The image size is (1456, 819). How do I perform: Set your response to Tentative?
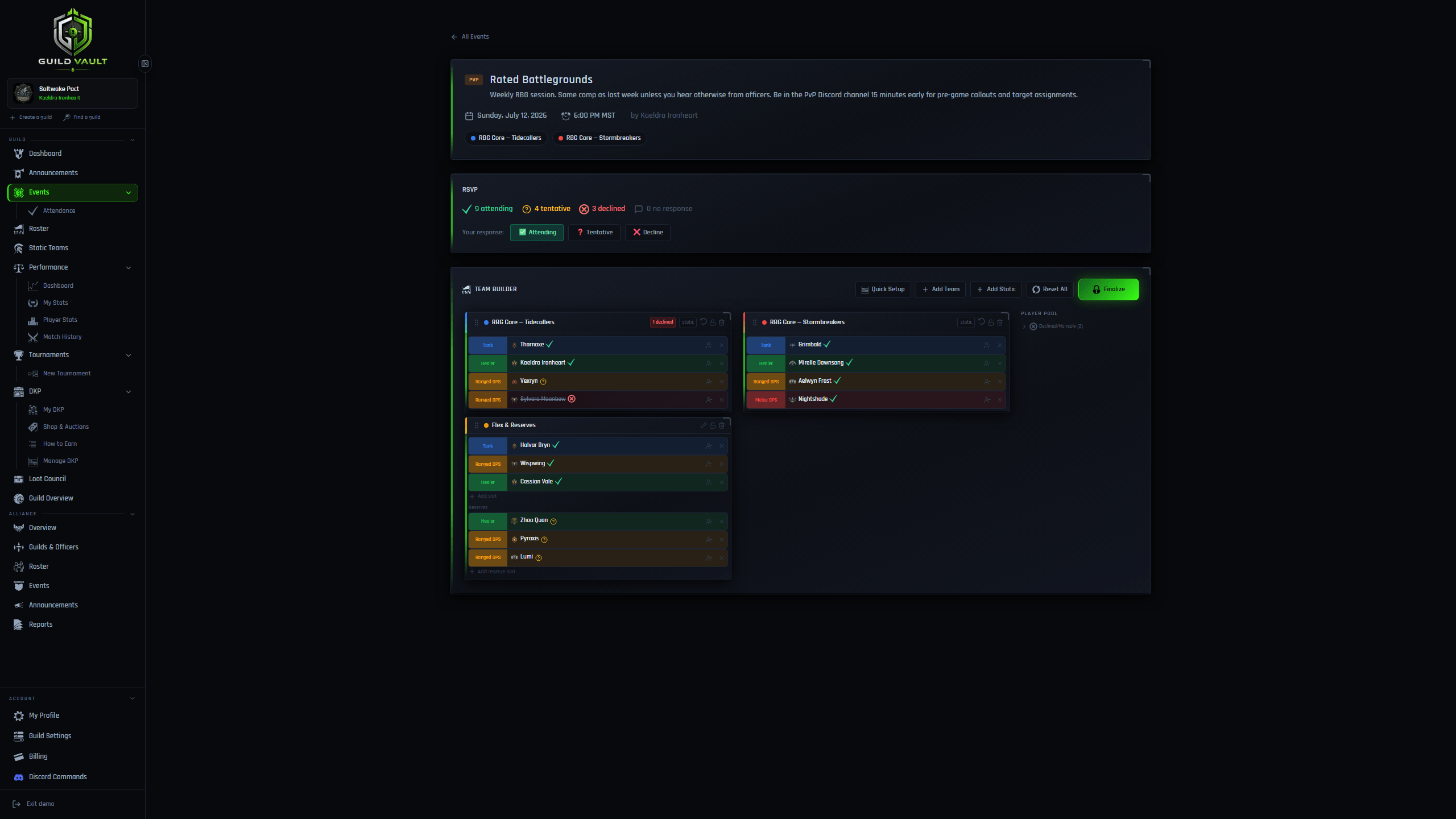pos(594,233)
